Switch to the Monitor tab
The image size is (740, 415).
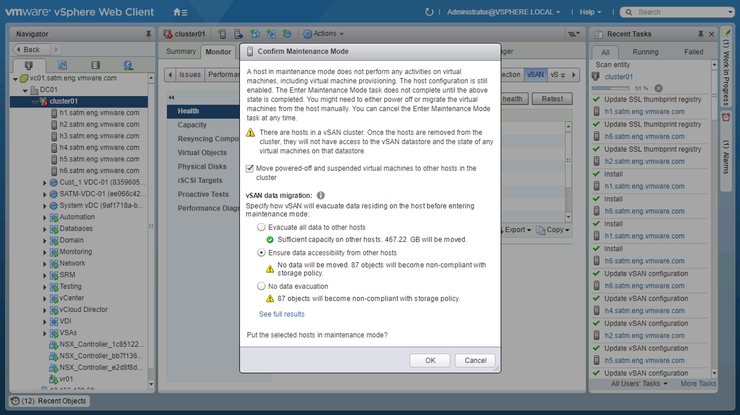pyautogui.click(x=218, y=52)
